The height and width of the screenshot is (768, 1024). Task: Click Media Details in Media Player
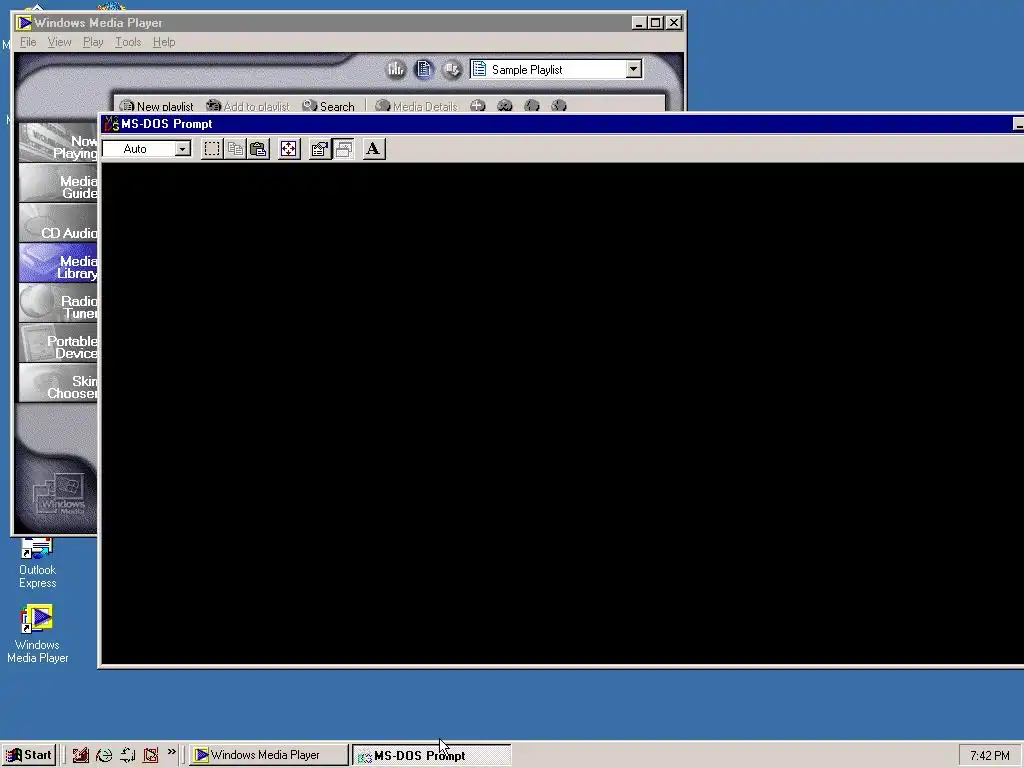417,106
